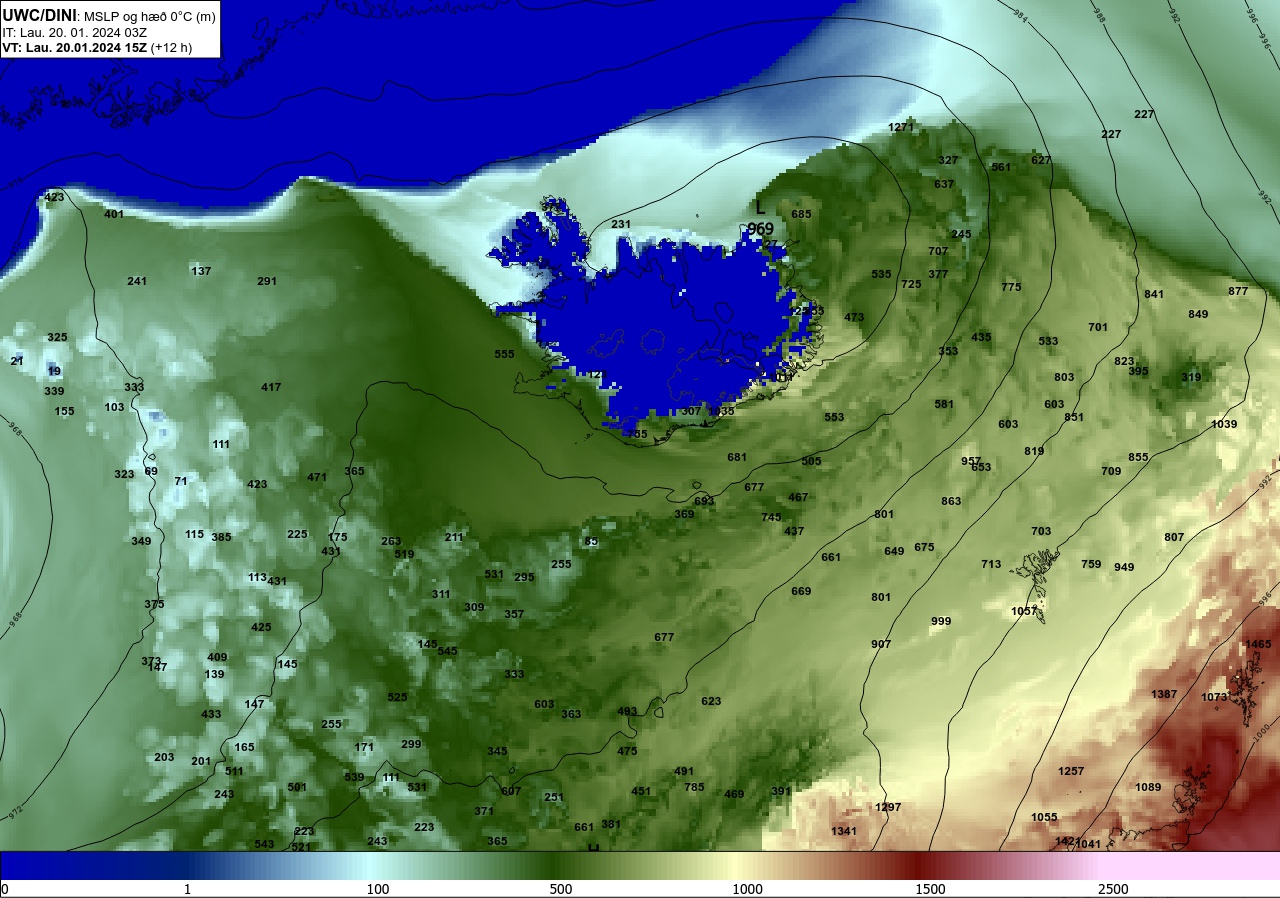Click the 349 height value

click(141, 541)
